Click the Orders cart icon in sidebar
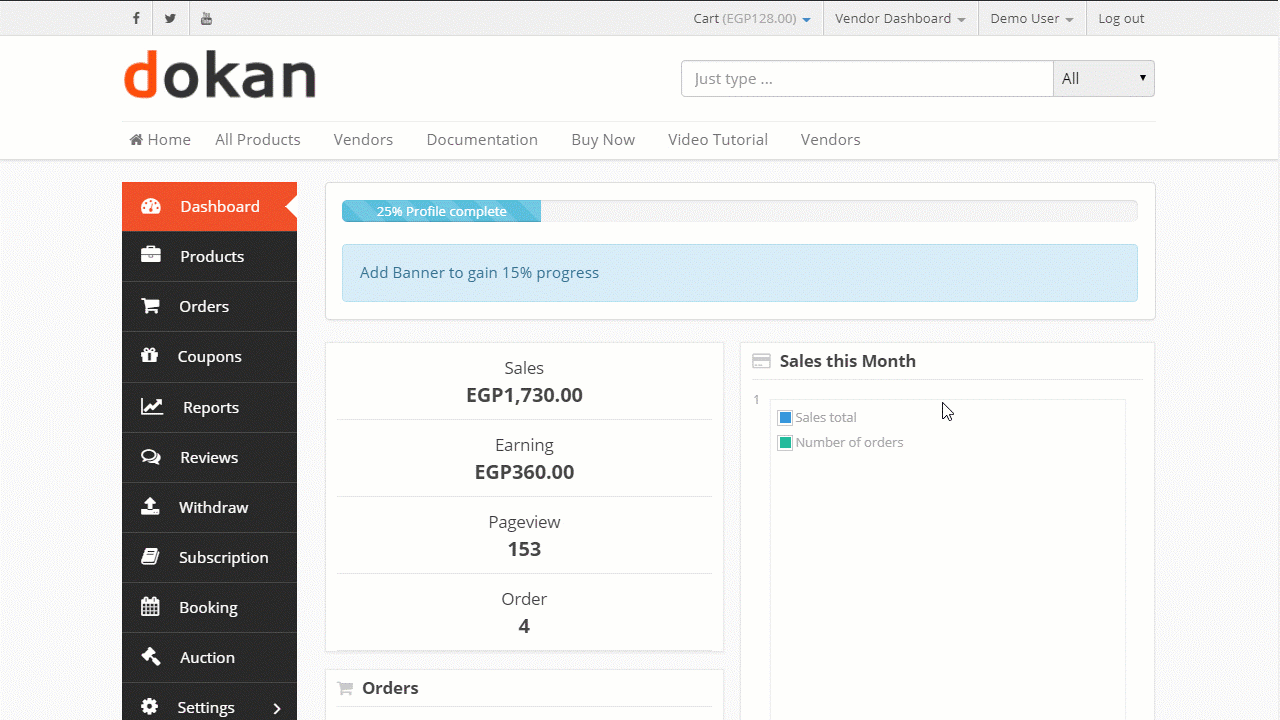The width and height of the screenshot is (1280, 720). (x=151, y=306)
